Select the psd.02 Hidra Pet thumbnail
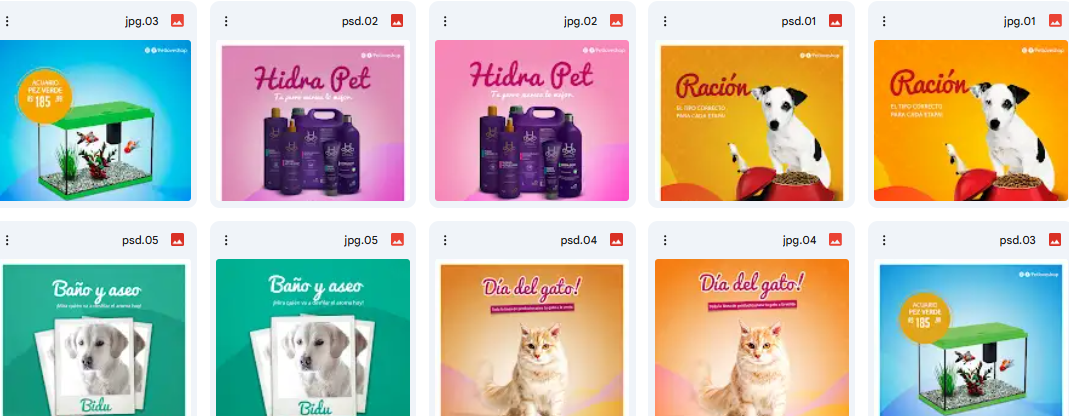 (313, 121)
